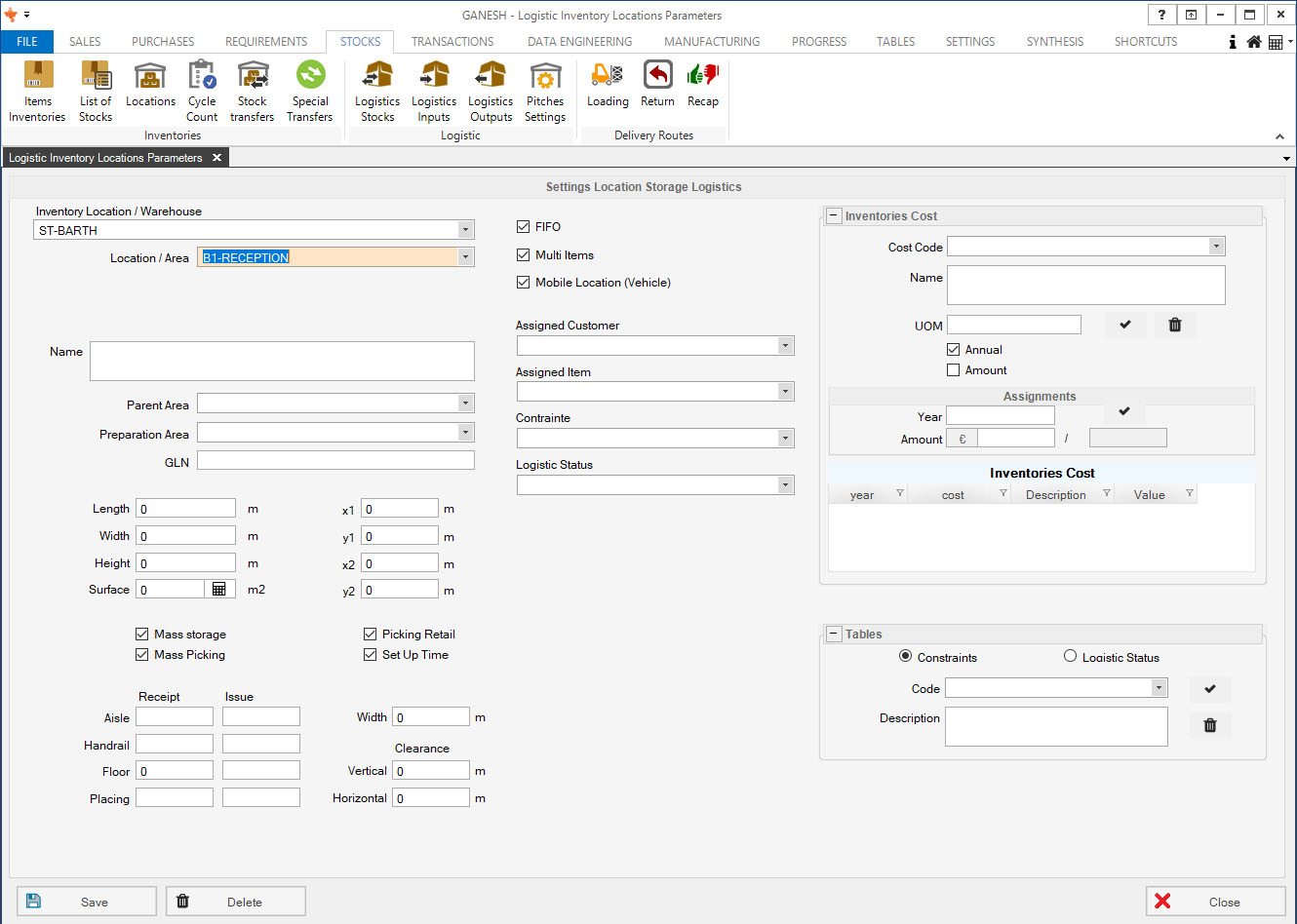Open the MANUFACTURING ribbon tab

(x=712, y=42)
